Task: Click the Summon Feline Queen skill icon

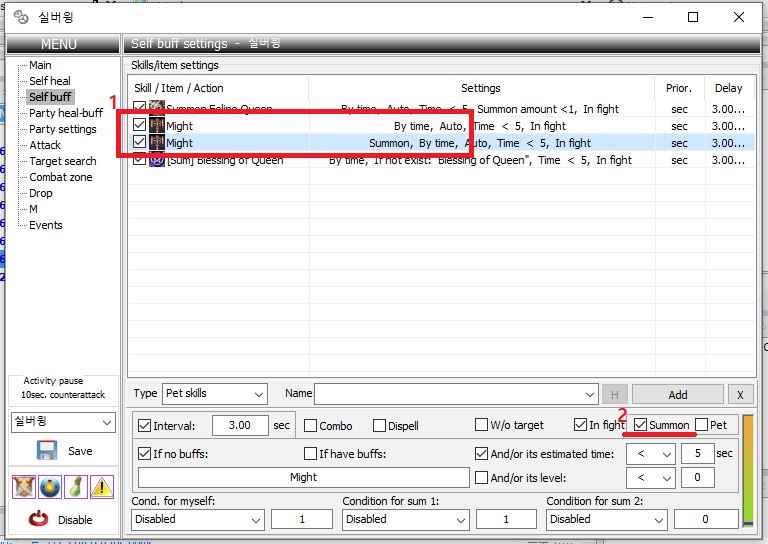Action: tap(157, 109)
